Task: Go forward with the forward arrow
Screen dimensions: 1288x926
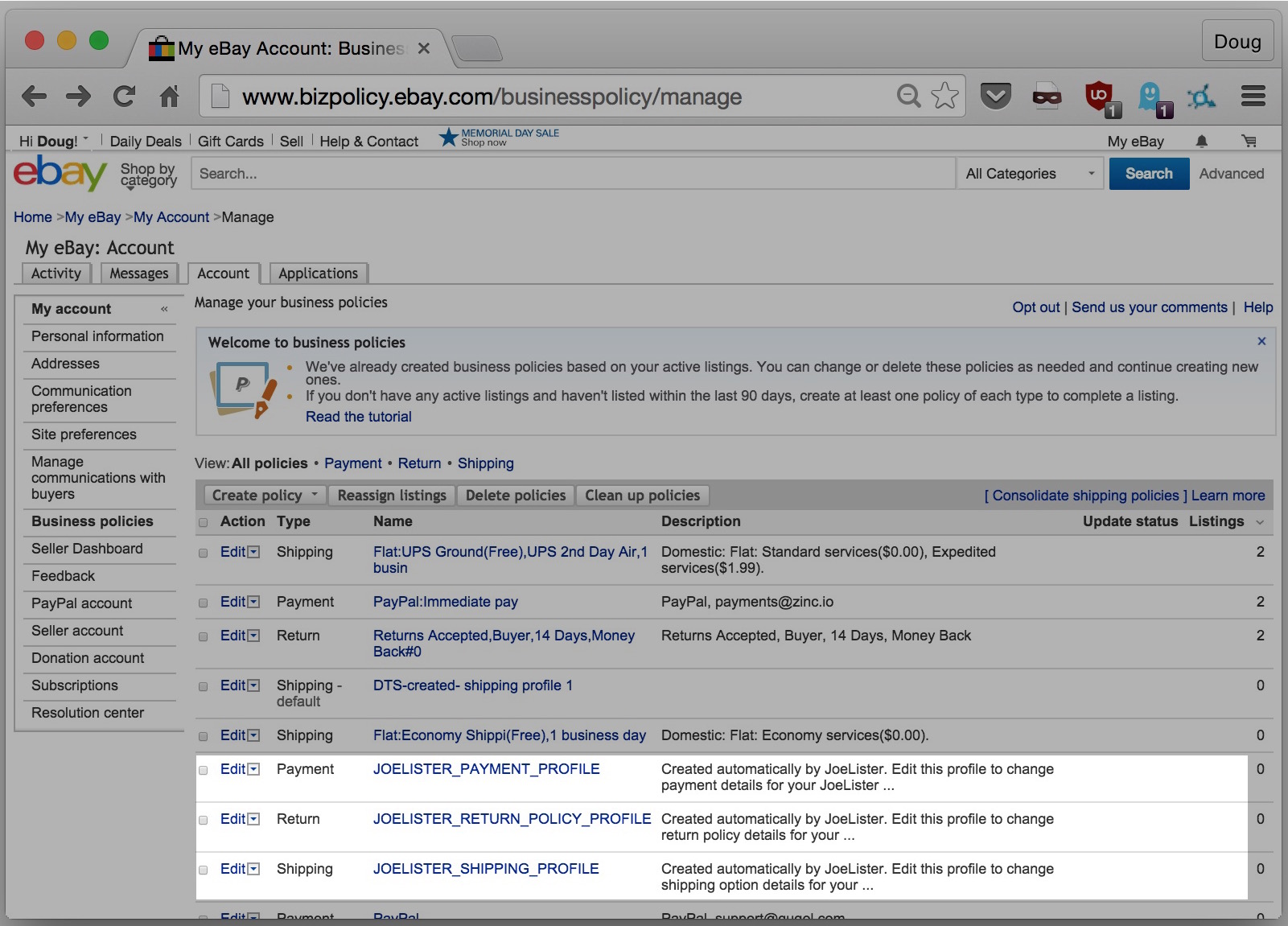Action: [x=78, y=97]
